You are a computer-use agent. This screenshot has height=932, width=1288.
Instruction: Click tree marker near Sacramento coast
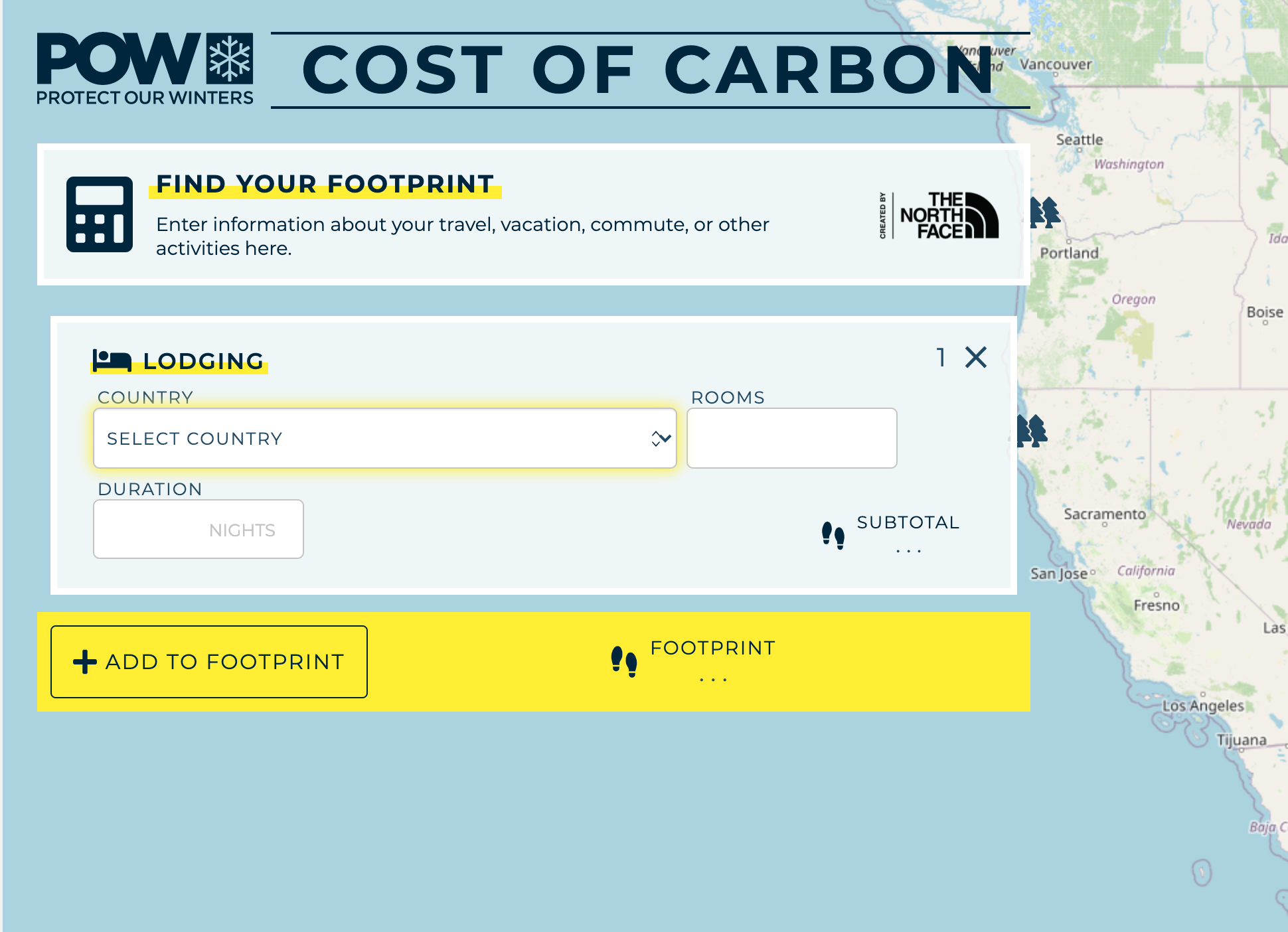(1032, 430)
